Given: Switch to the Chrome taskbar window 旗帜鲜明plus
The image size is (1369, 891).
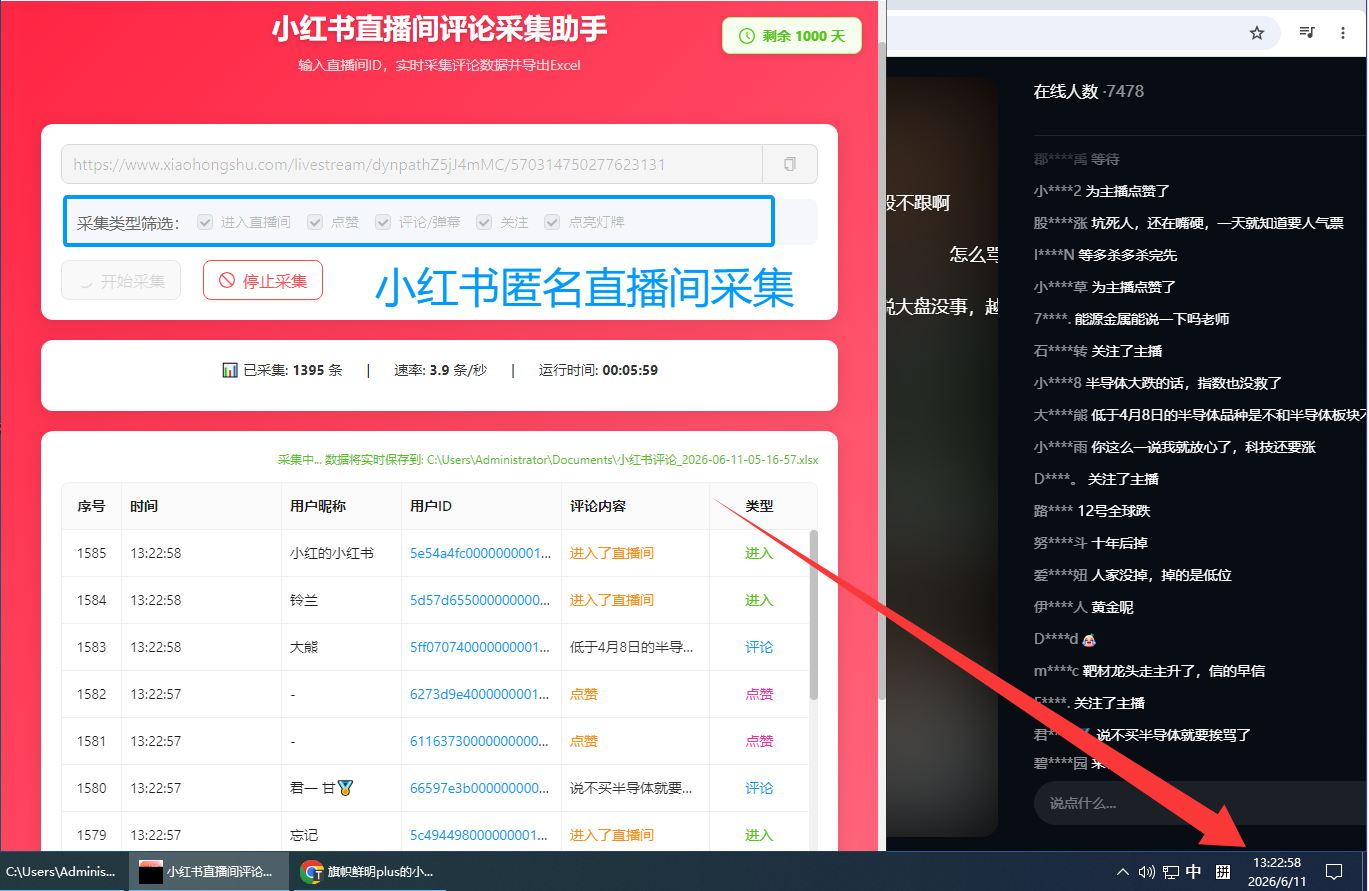Looking at the screenshot, I should point(368,871).
